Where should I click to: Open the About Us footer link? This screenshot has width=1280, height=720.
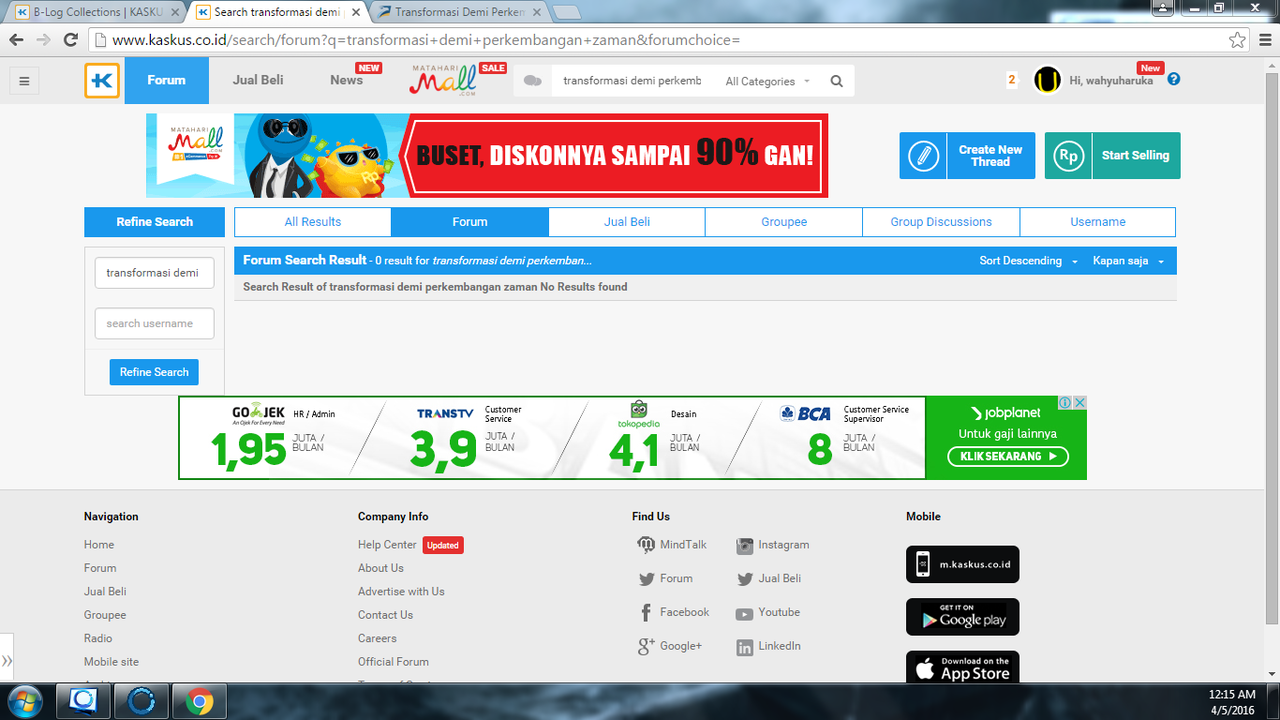(381, 568)
